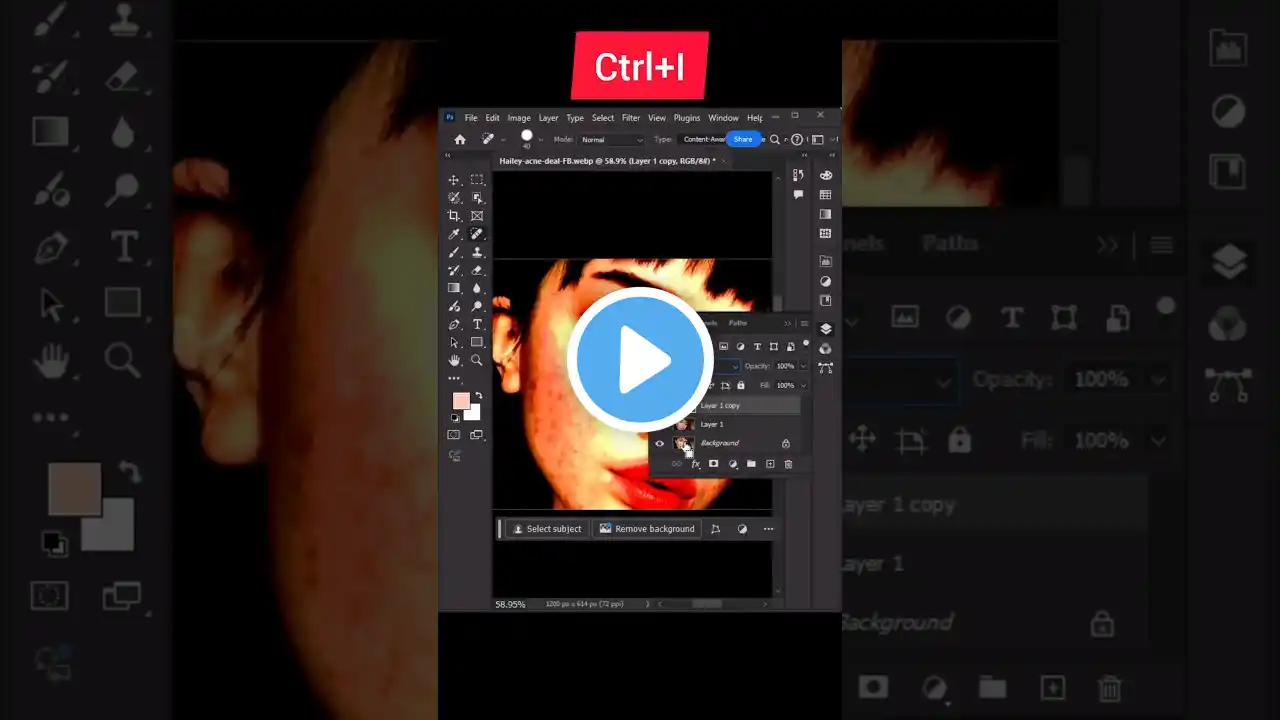
Task: Choose the Hand tool
Action: [454, 360]
